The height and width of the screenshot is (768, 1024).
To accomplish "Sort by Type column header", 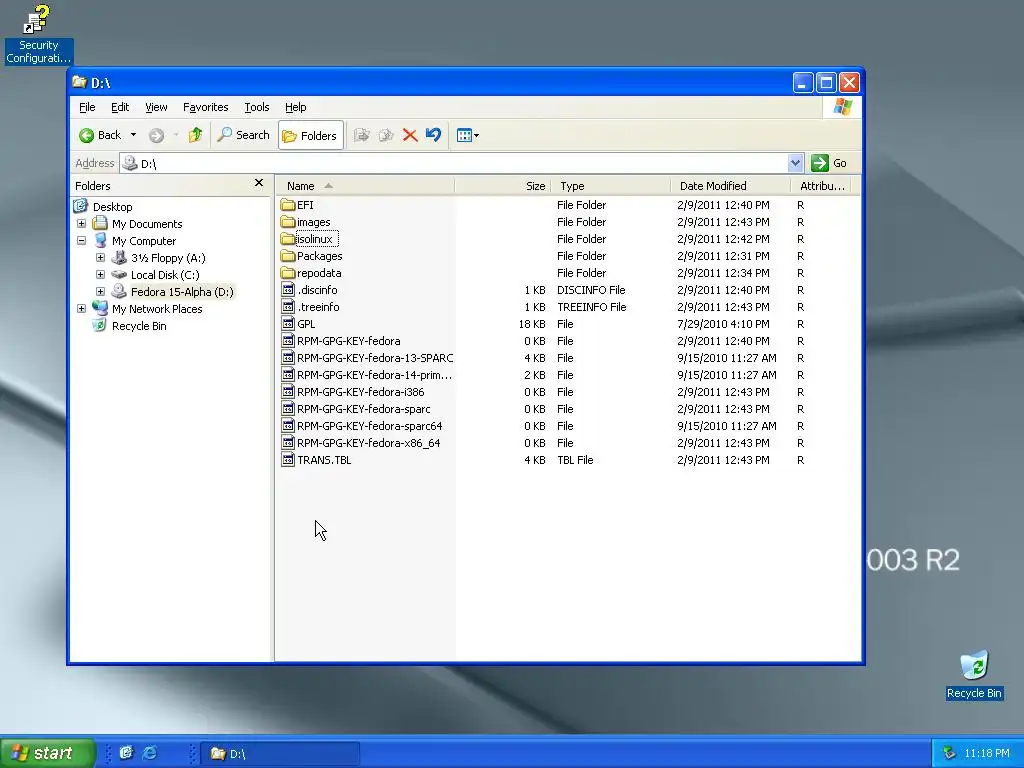I will (x=611, y=186).
